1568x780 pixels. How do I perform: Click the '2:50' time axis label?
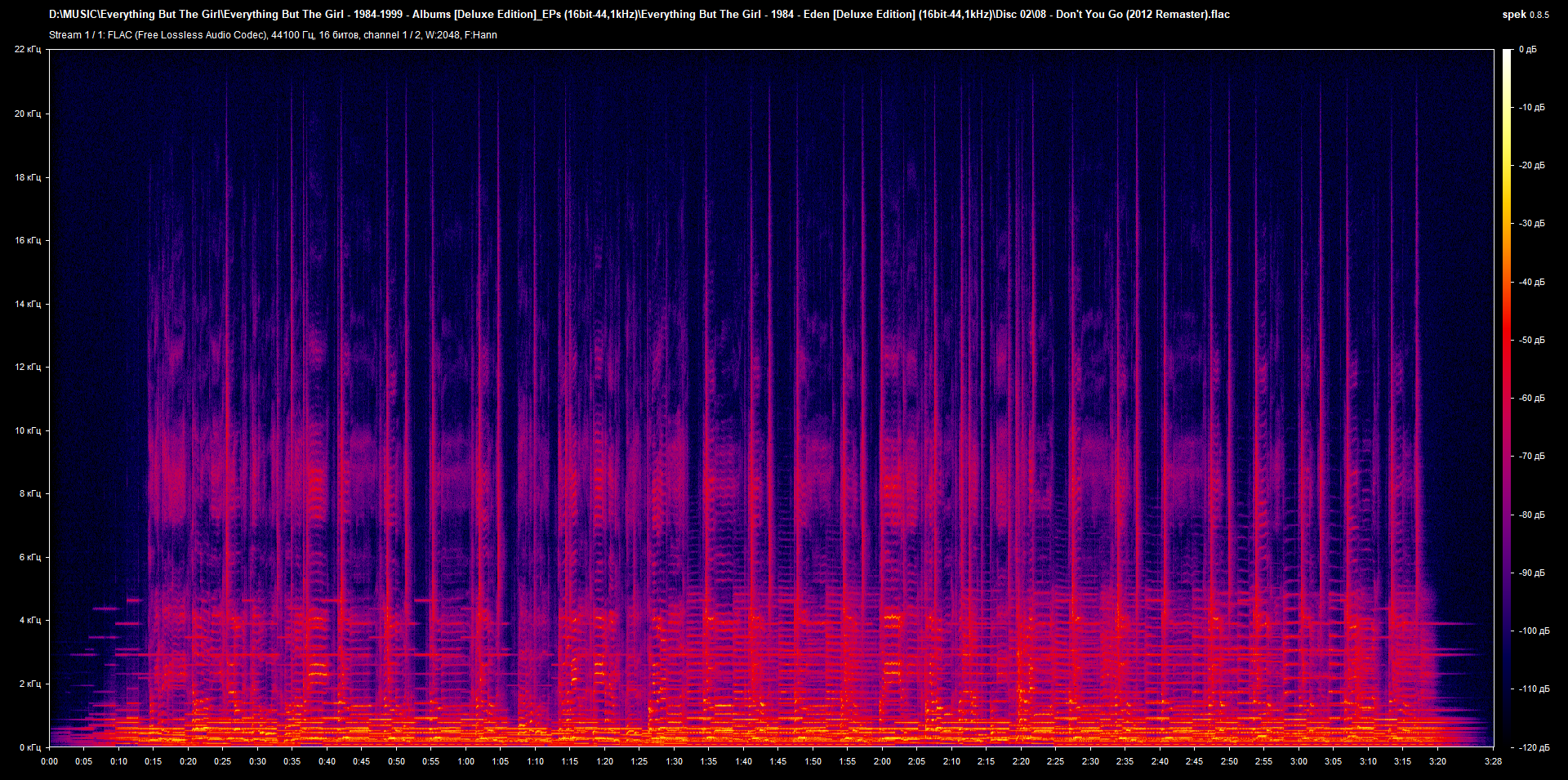[x=1229, y=761]
